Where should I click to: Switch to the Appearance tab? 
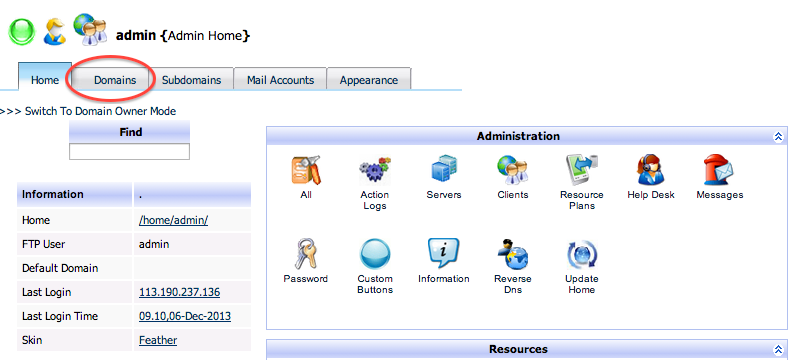[x=369, y=80]
